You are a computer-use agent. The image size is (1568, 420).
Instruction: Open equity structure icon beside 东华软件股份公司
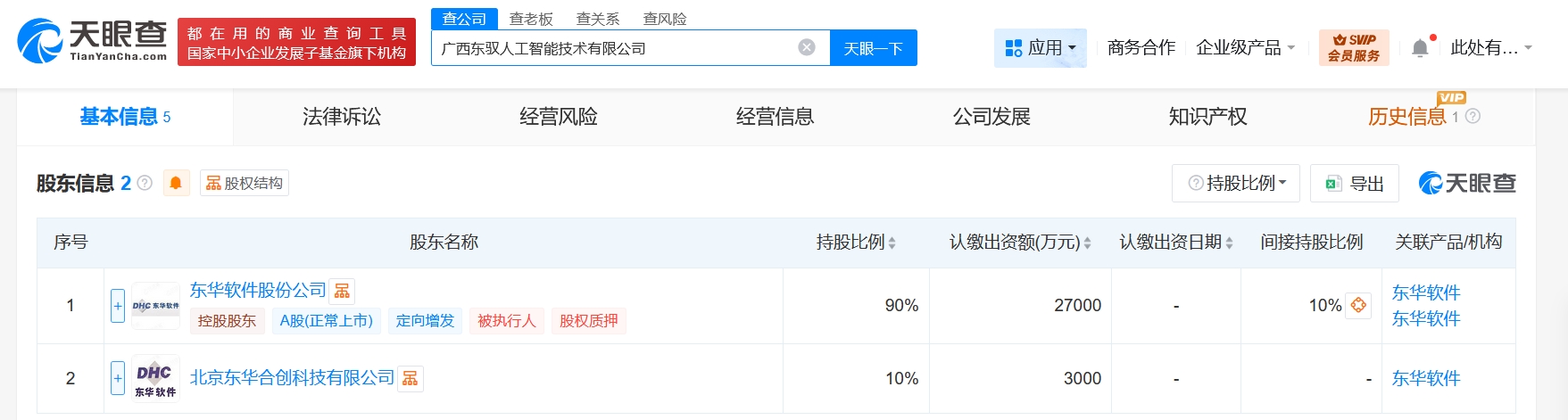pos(342,291)
